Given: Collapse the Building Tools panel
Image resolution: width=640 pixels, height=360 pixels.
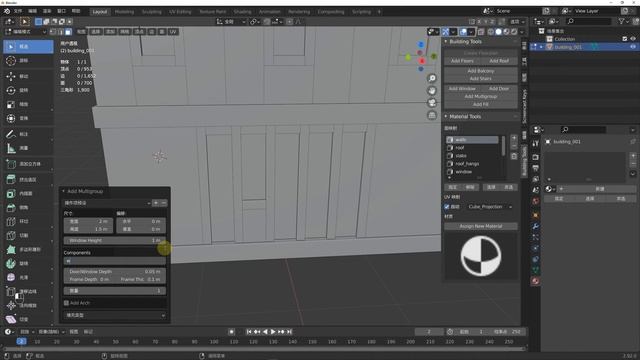Looking at the screenshot, I should pos(446,42).
